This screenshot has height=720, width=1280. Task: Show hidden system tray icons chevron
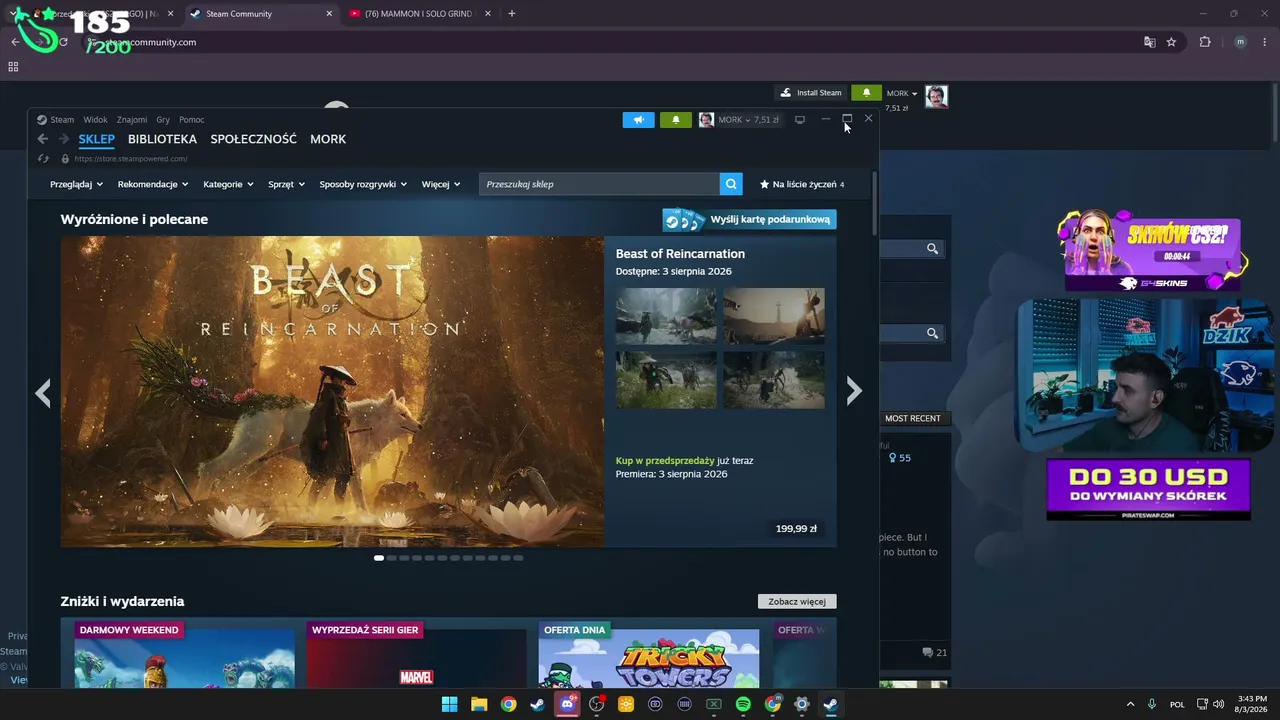1130,704
